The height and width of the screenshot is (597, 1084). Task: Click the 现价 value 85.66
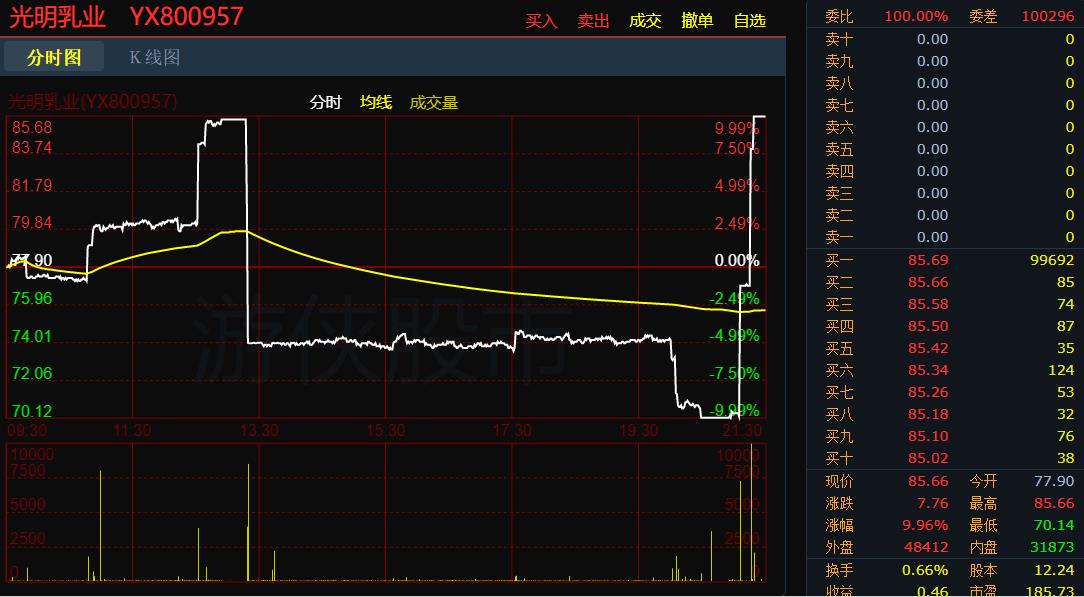(927, 481)
